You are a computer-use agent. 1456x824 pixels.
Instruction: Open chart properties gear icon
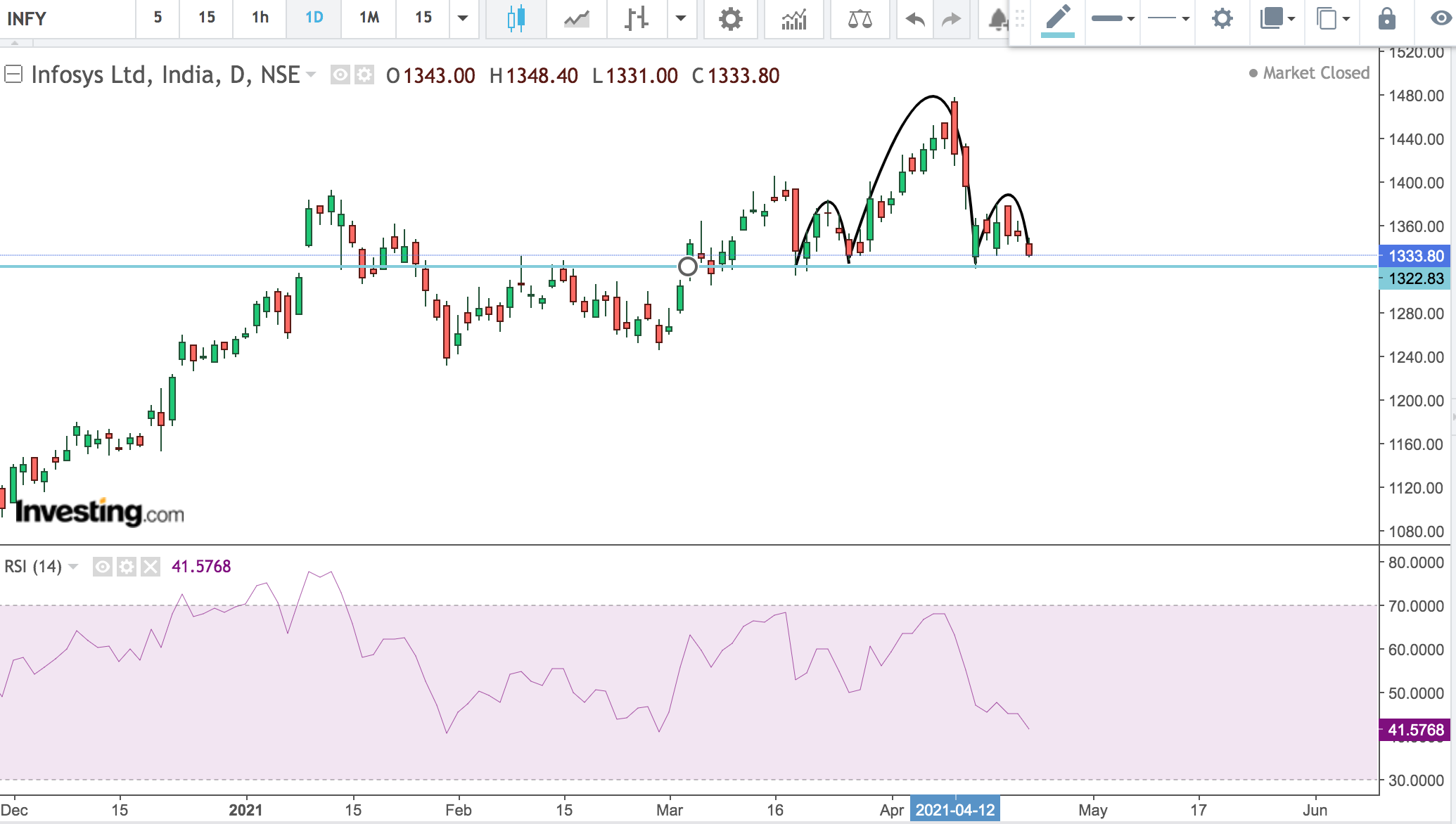[x=730, y=19]
